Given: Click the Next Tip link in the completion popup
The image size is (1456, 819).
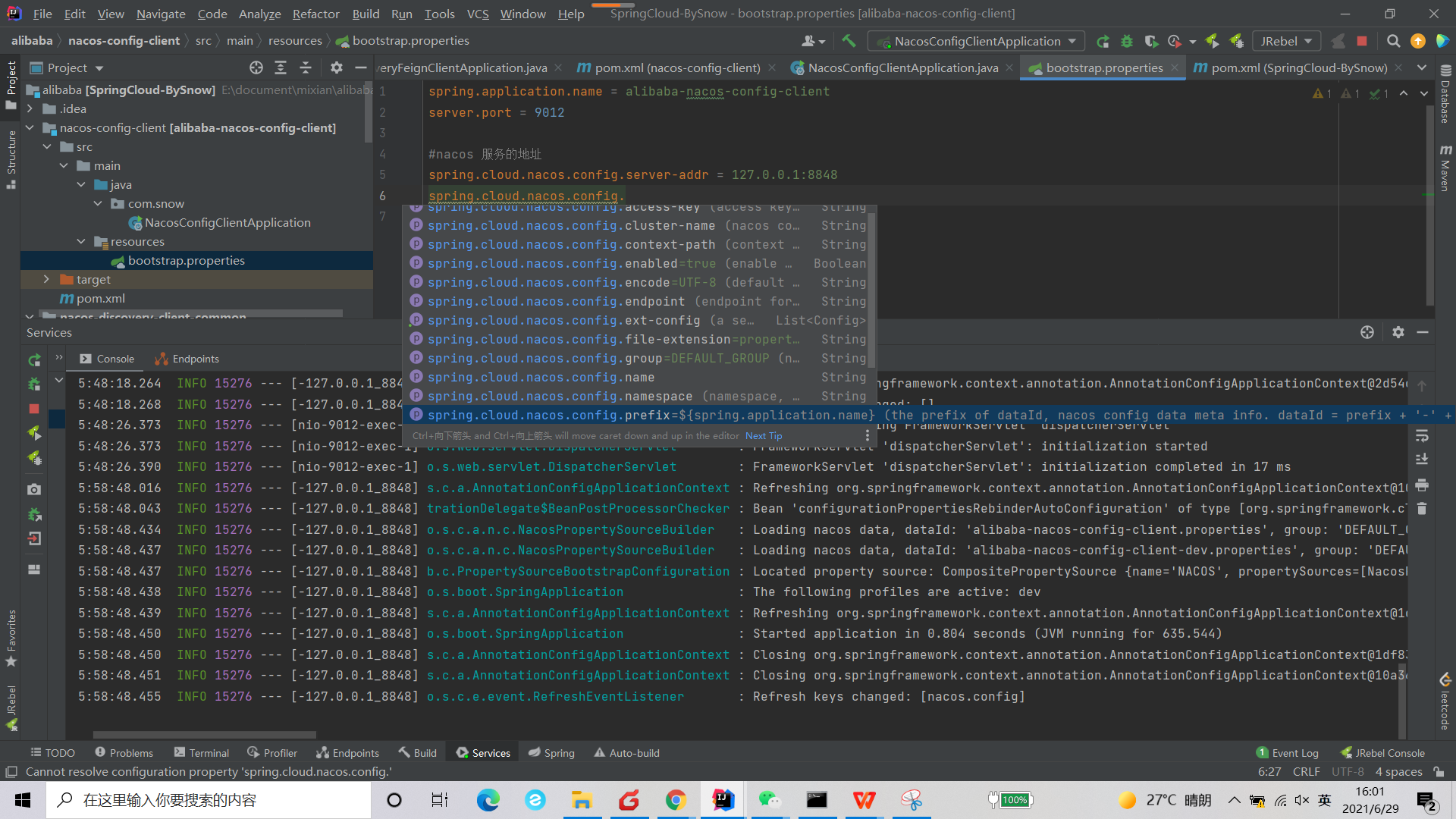Looking at the screenshot, I should pos(763,435).
